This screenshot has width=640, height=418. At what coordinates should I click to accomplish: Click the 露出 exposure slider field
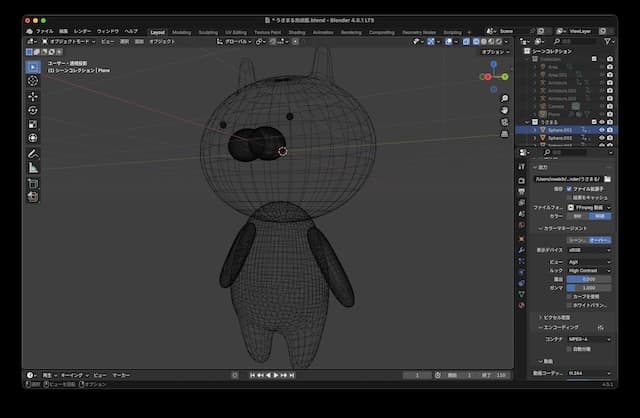(x=589, y=279)
